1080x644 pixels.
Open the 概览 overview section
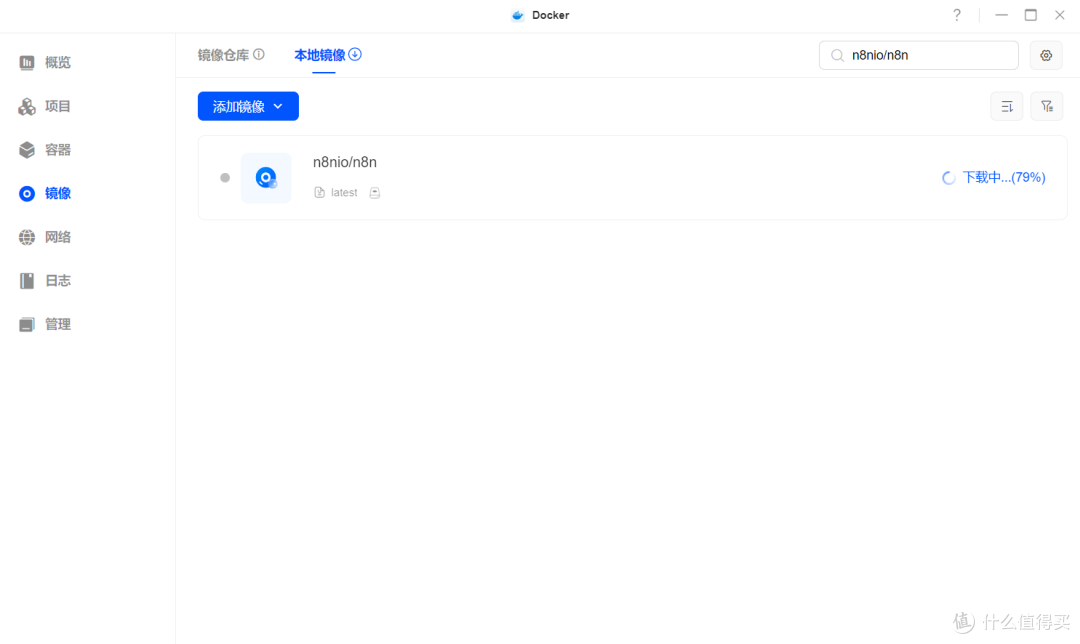(x=45, y=63)
